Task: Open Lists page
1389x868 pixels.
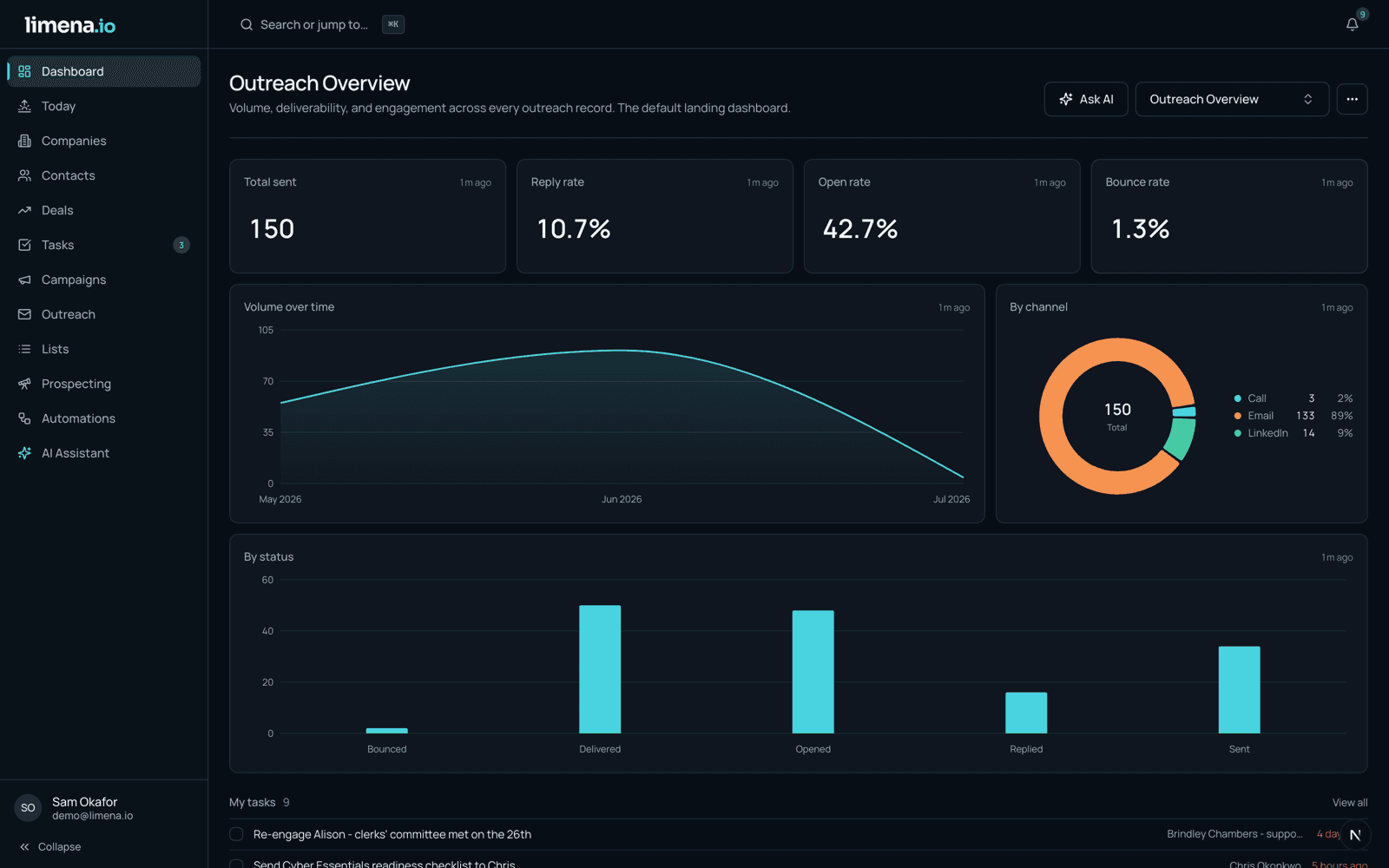Action: (104, 349)
